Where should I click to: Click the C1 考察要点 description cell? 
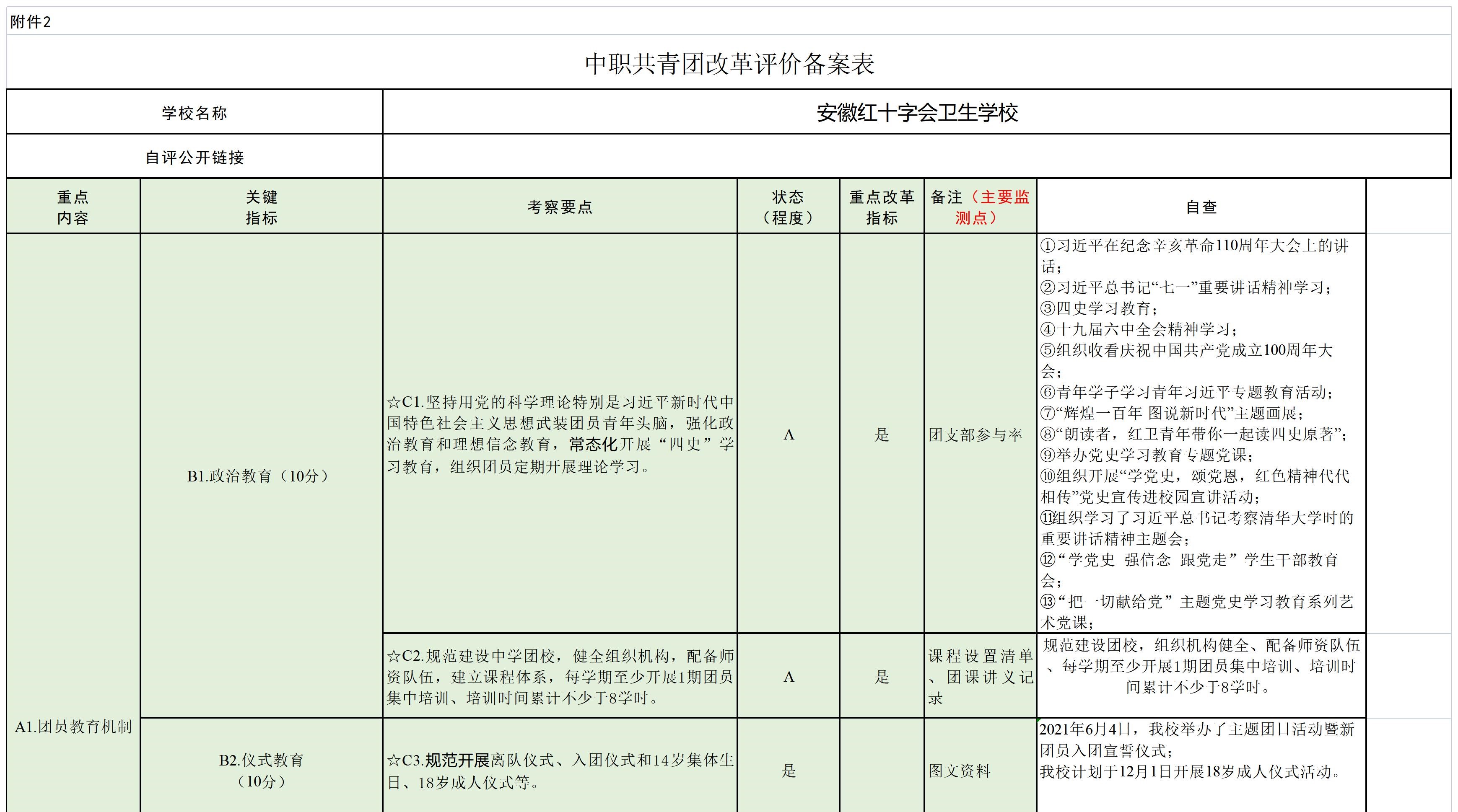(559, 434)
